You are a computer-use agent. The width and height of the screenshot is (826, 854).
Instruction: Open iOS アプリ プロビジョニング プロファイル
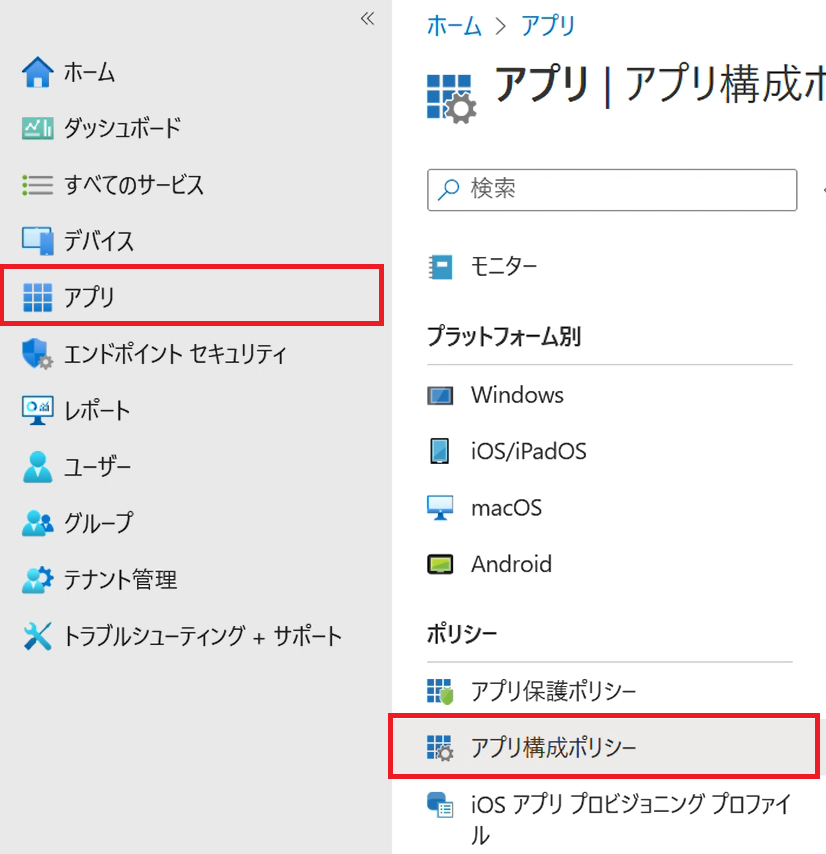click(631, 819)
